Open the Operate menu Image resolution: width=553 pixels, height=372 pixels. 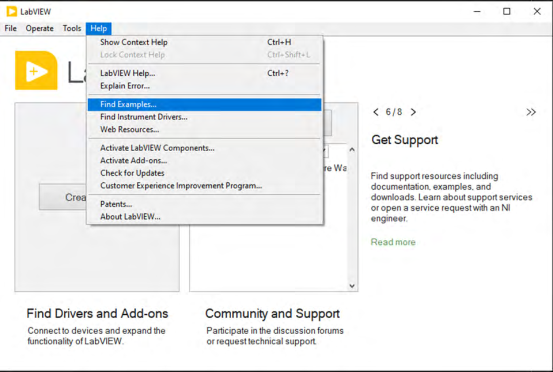[40, 28]
